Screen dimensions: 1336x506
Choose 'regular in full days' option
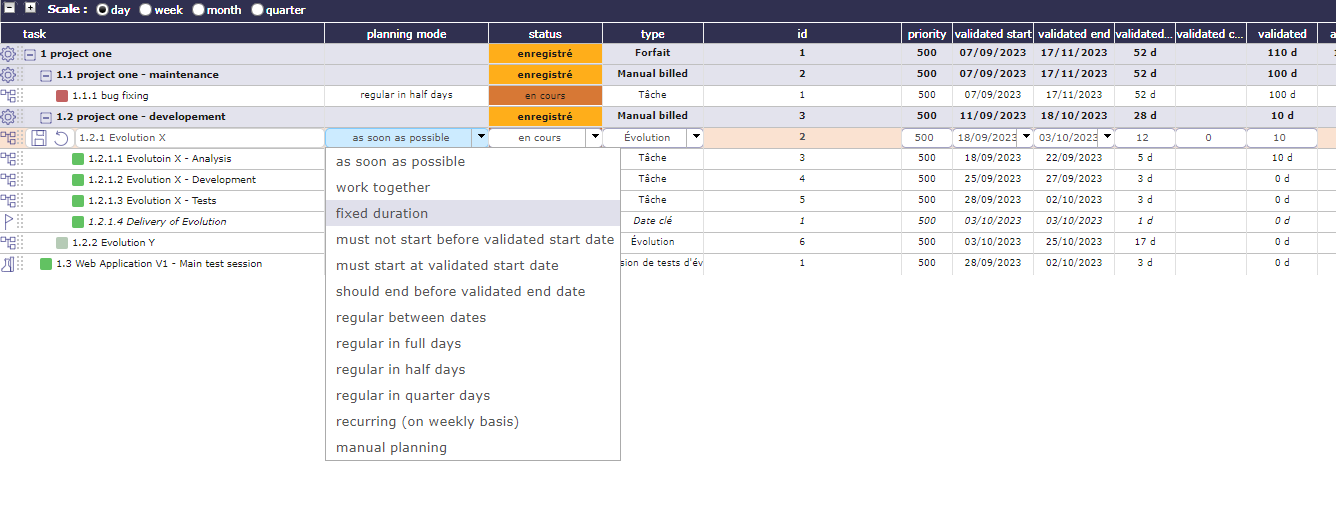point(473,343)
